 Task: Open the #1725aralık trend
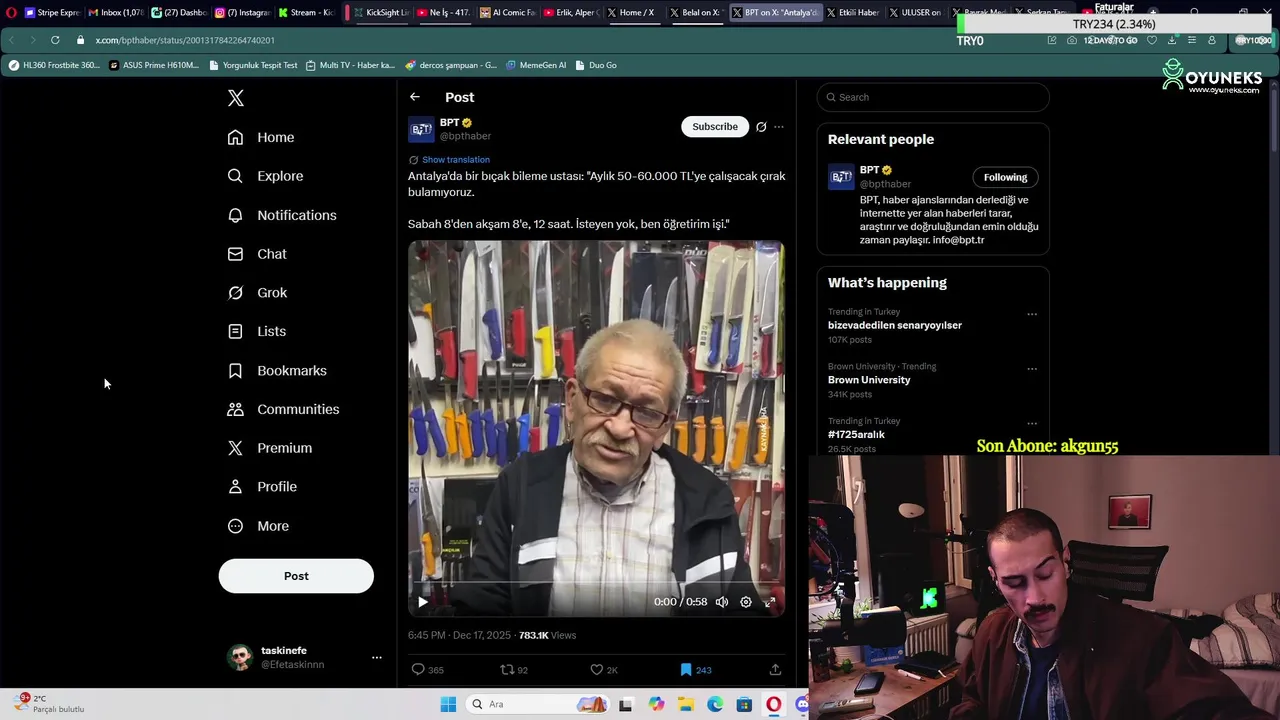pyautogui.click(x=856, y=435)
